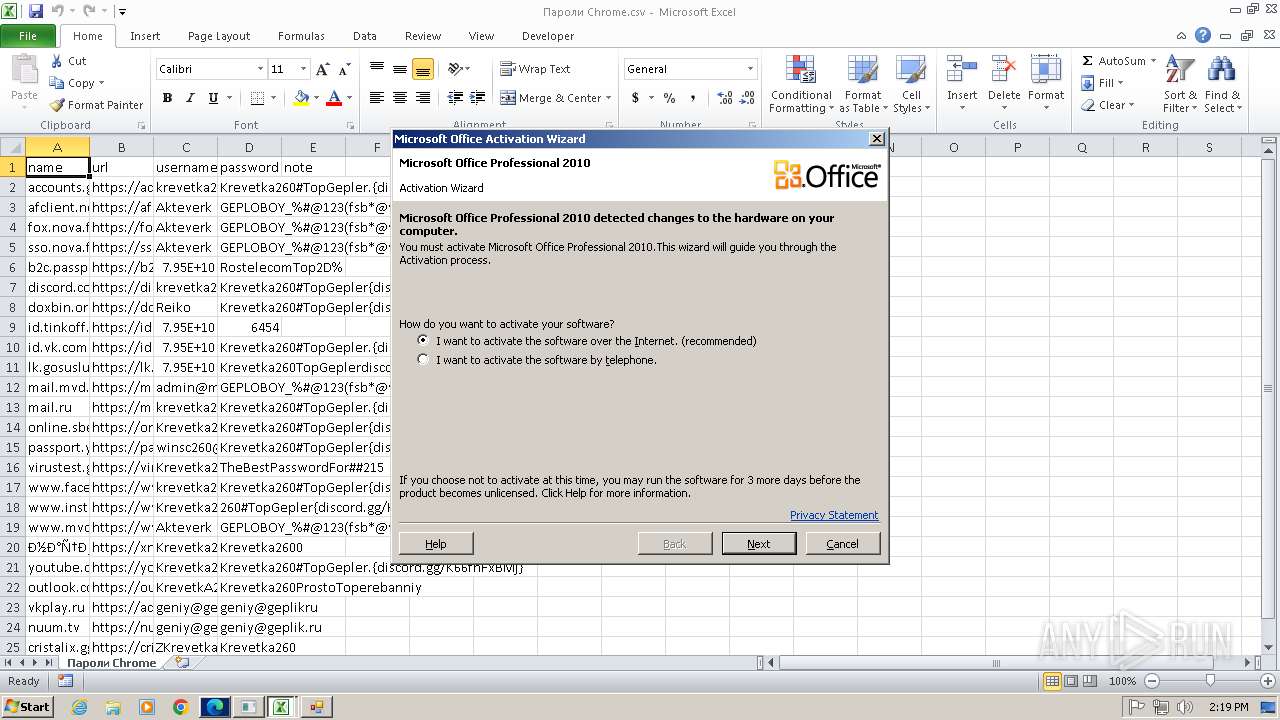Switch to the Developer tab
Viewport: 1280px width, 720px height.
(548, 36)
